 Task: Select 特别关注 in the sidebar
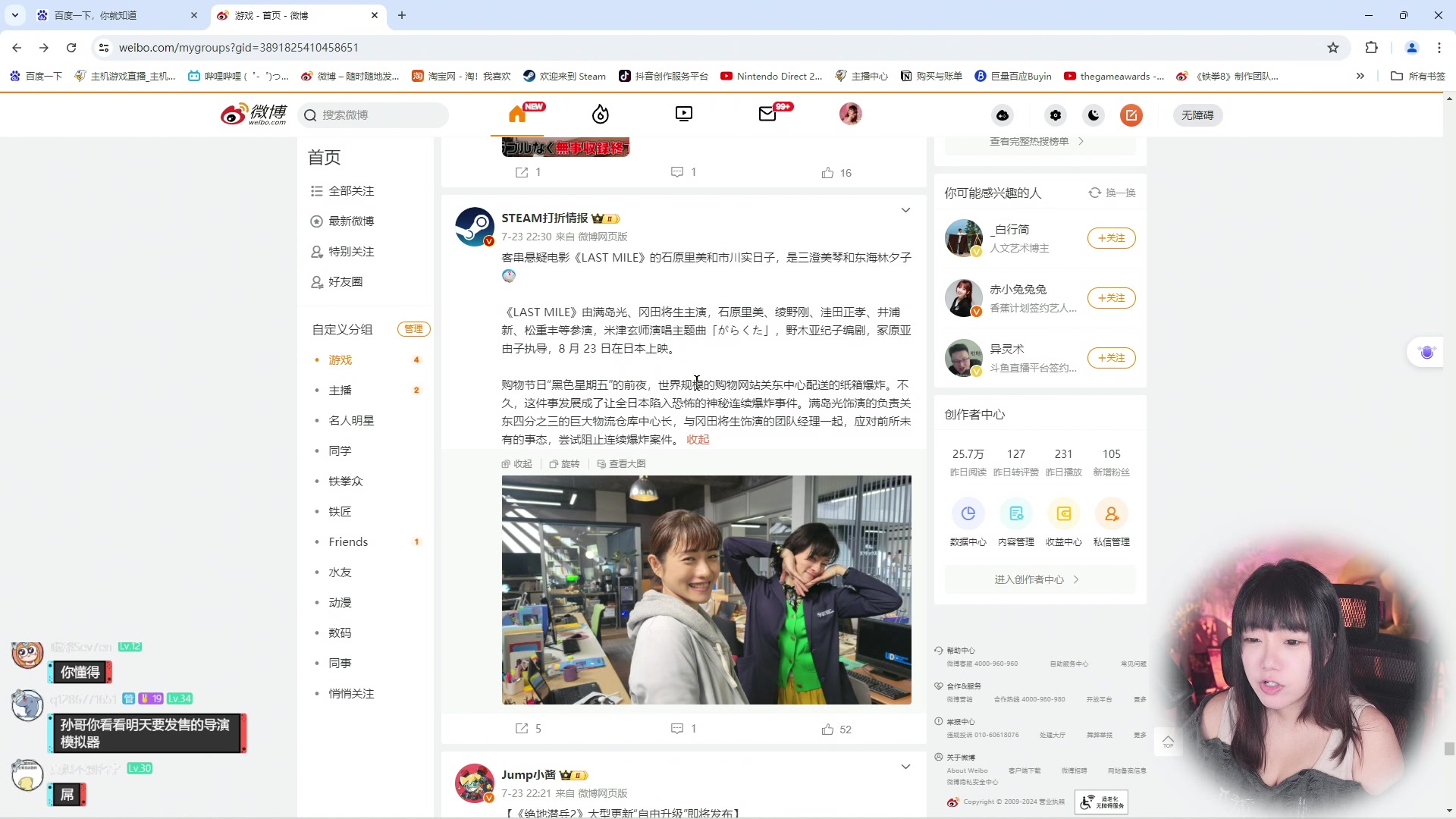pos(350,251)
